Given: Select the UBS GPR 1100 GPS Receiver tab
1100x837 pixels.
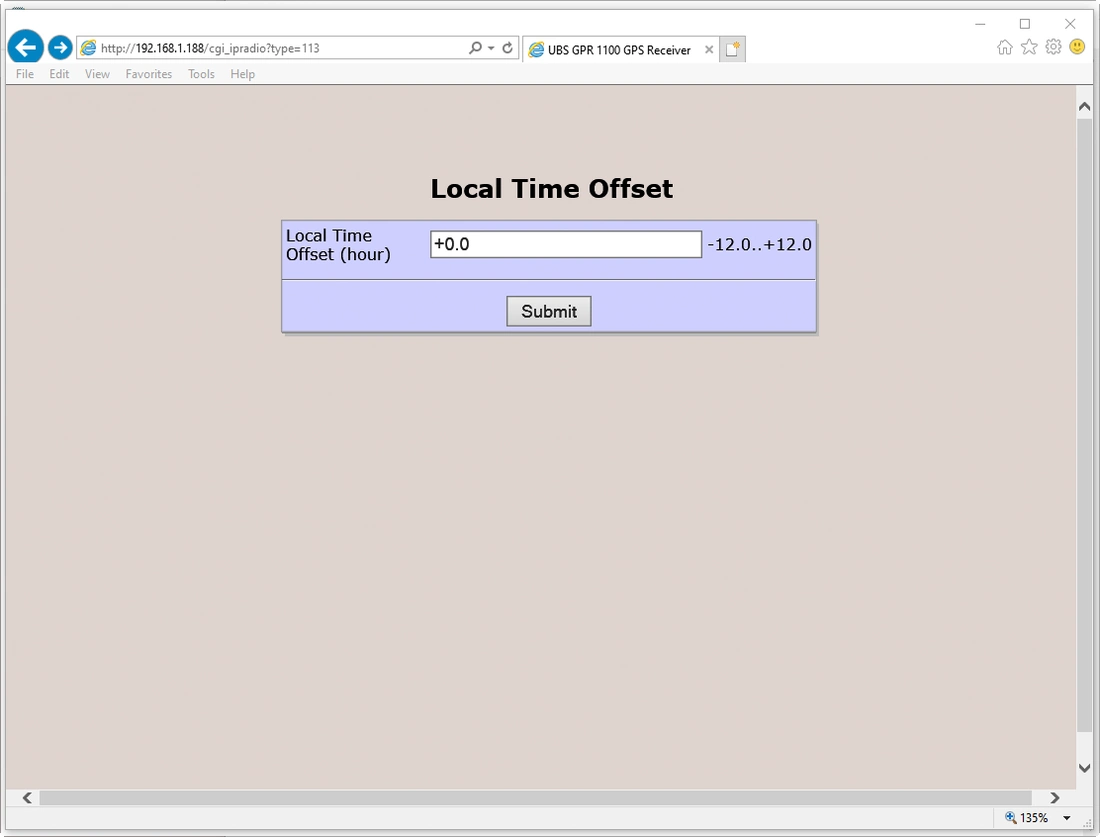Looking at the screenshot, I should pos(619,50).
